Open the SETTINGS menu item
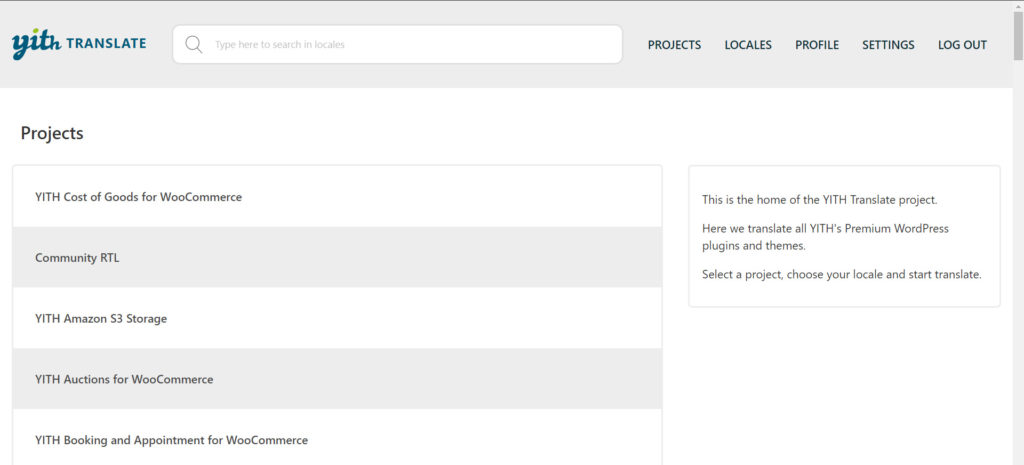This screenshot has width=1024, height=465. click(x=888, y=45)
